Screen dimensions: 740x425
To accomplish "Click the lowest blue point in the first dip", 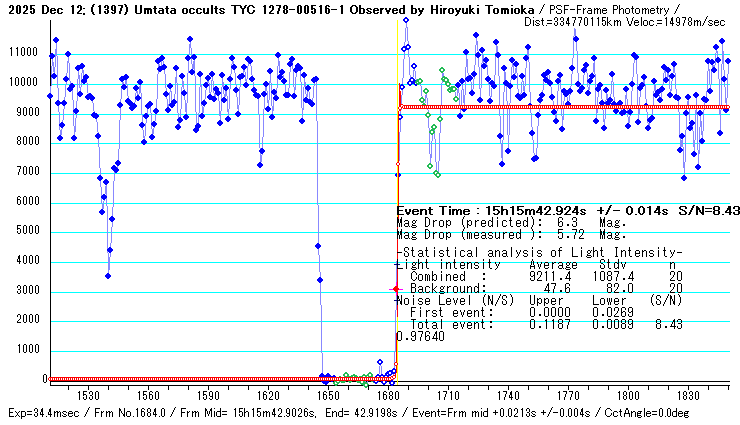I will (x=108, y=276).
